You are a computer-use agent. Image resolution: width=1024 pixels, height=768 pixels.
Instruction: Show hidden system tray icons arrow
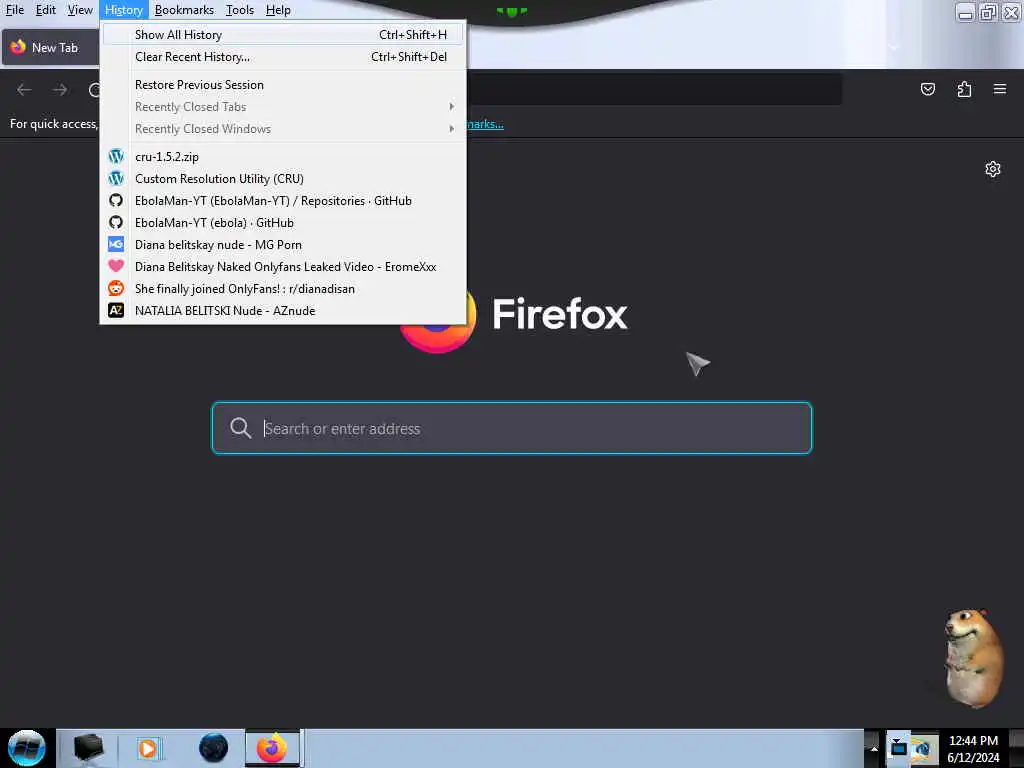874,749
